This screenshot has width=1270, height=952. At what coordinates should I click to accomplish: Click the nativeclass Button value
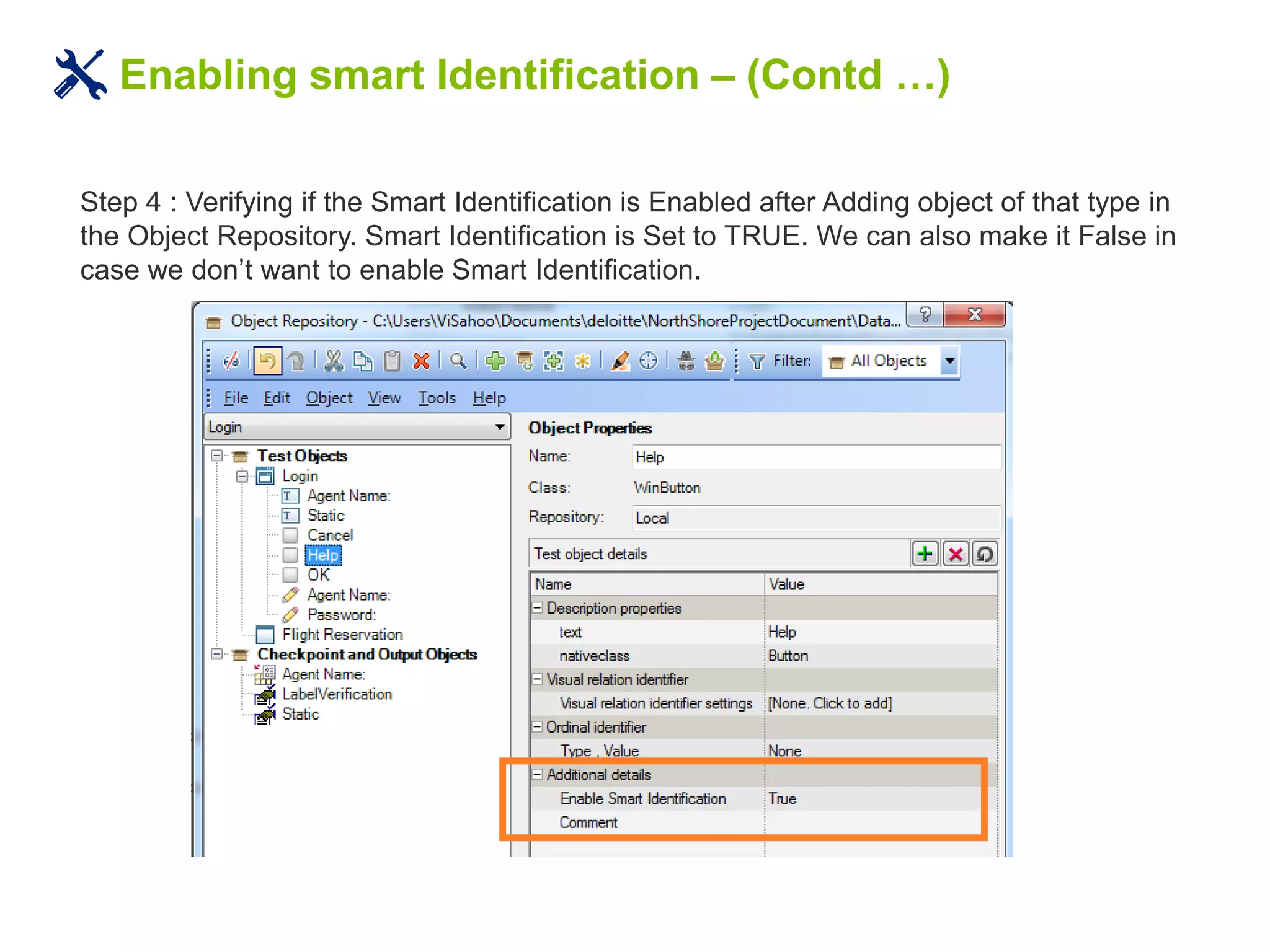point(881,656)
